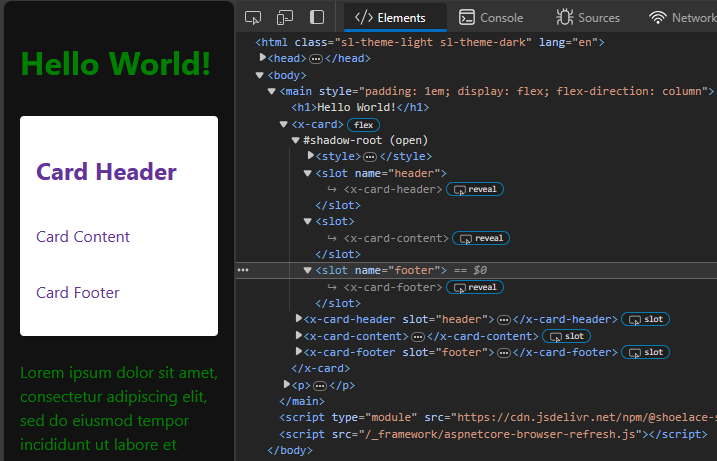
Task: Expand ellipsis inside x-card-content element
Action: 417,337
